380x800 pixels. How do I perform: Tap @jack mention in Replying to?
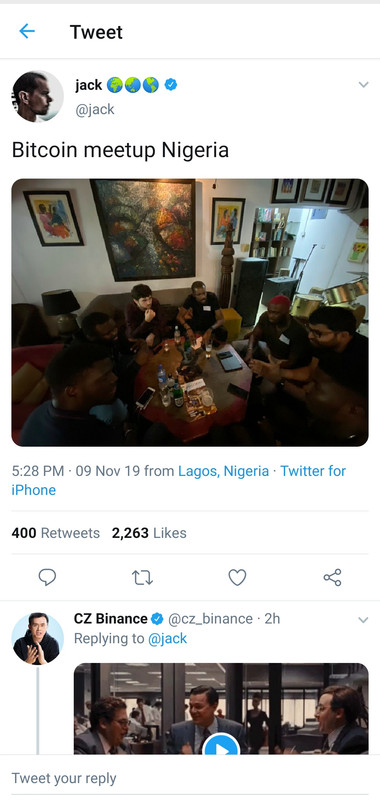pyautogui.click(x=167, y=638)
